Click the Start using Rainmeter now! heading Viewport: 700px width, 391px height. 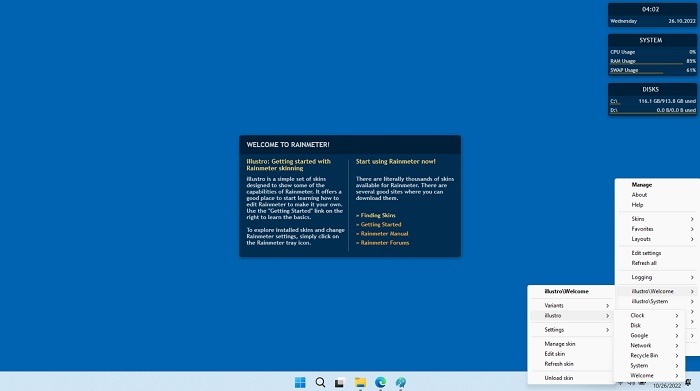pyautogui.click(x=396, y=162)
